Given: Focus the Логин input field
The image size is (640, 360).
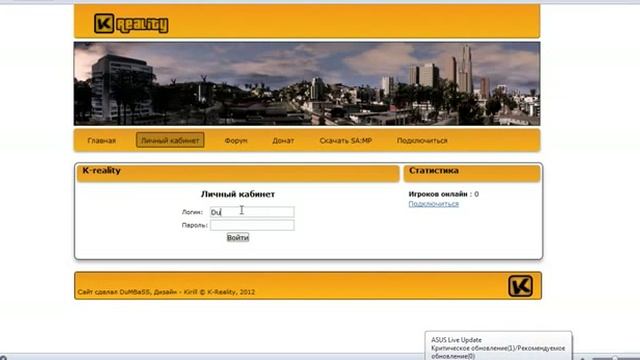Looking at the screenshot, I should pos(252,212).
